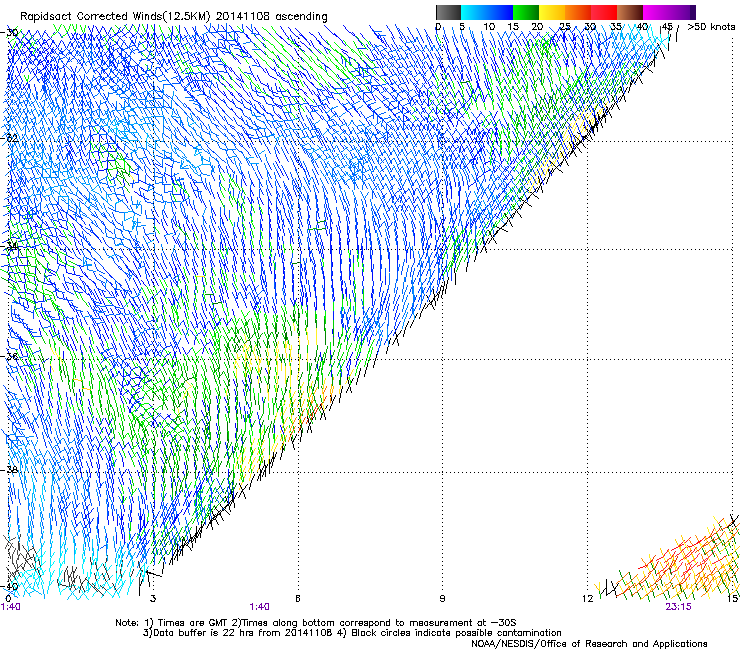Click the yellow 20-25 knot color bar segment
The width and height of the screenshot is (740, 650).
click(x=552, y=12)
